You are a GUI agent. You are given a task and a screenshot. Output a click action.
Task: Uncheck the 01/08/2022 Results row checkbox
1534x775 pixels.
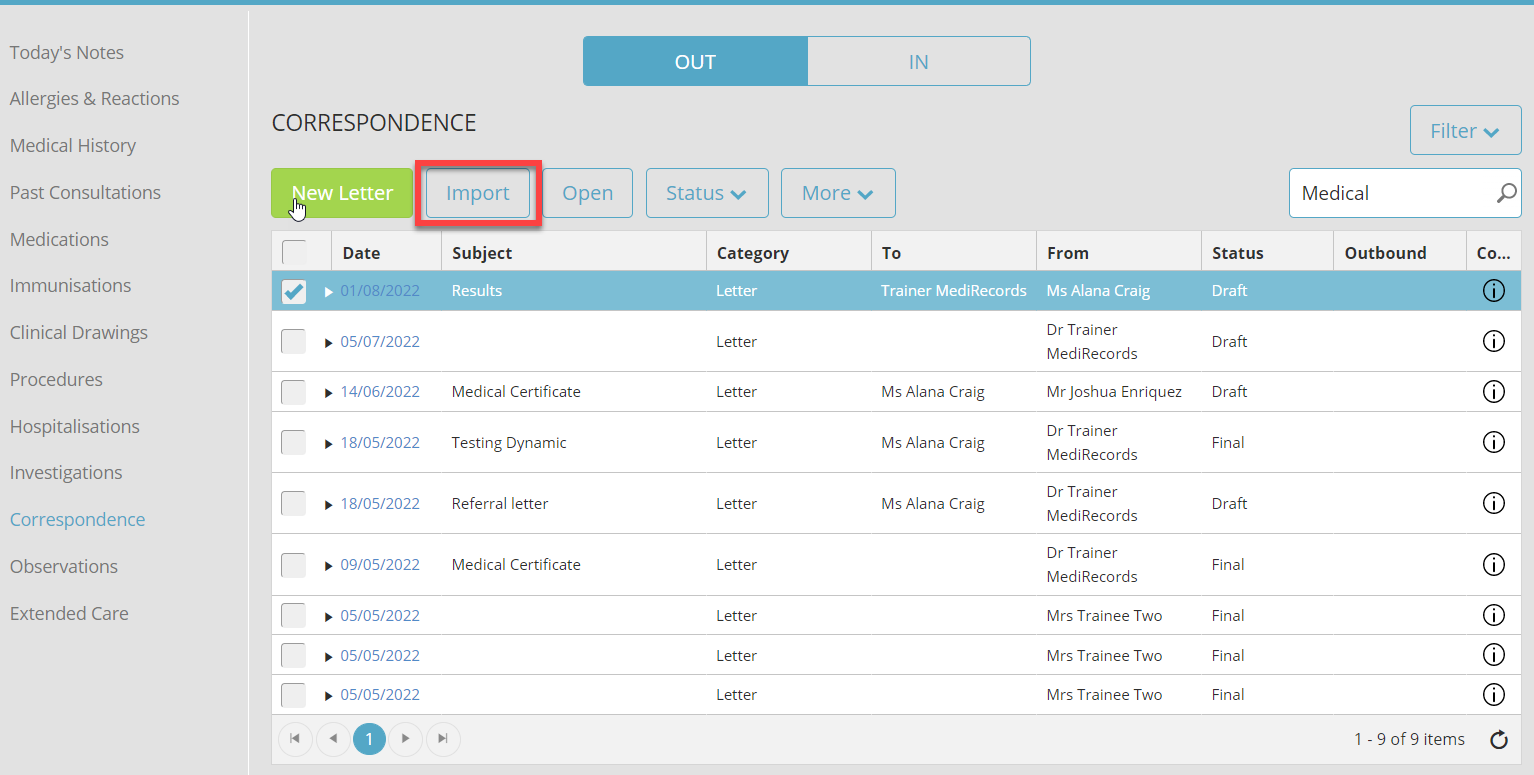[x=294, y=291]
